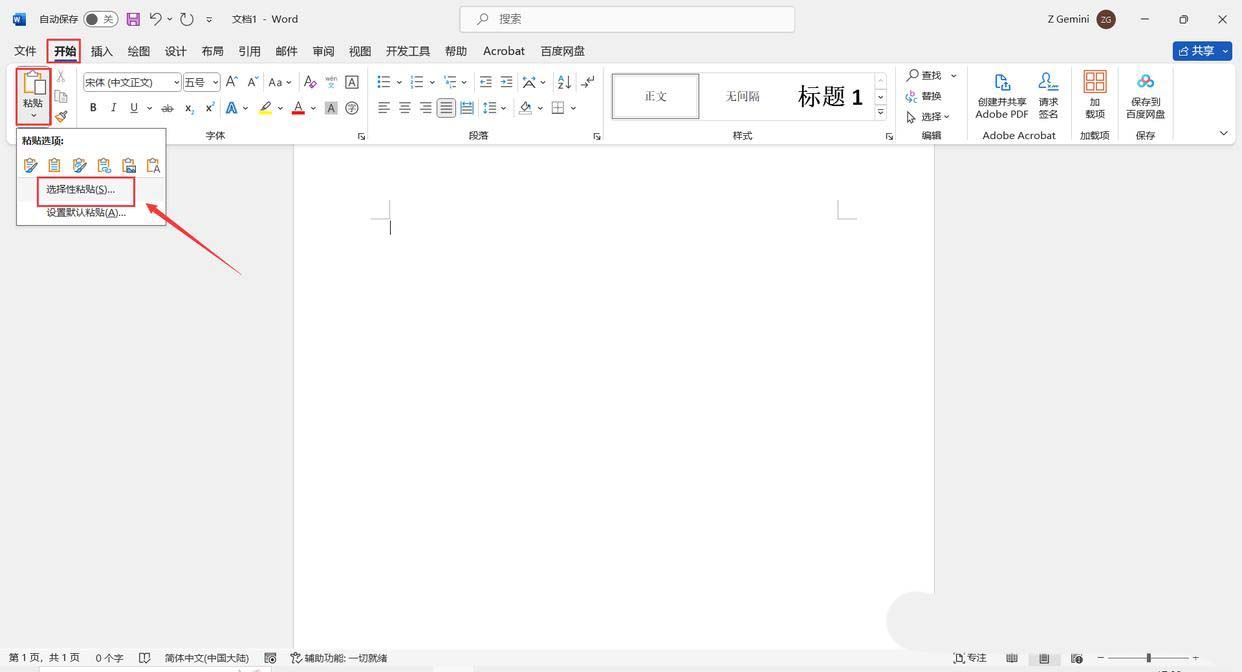Insert an enclosed character (circled 字)
This screenshot has height=672, width=1242.
pyautogui.click(x=352, y=108)
